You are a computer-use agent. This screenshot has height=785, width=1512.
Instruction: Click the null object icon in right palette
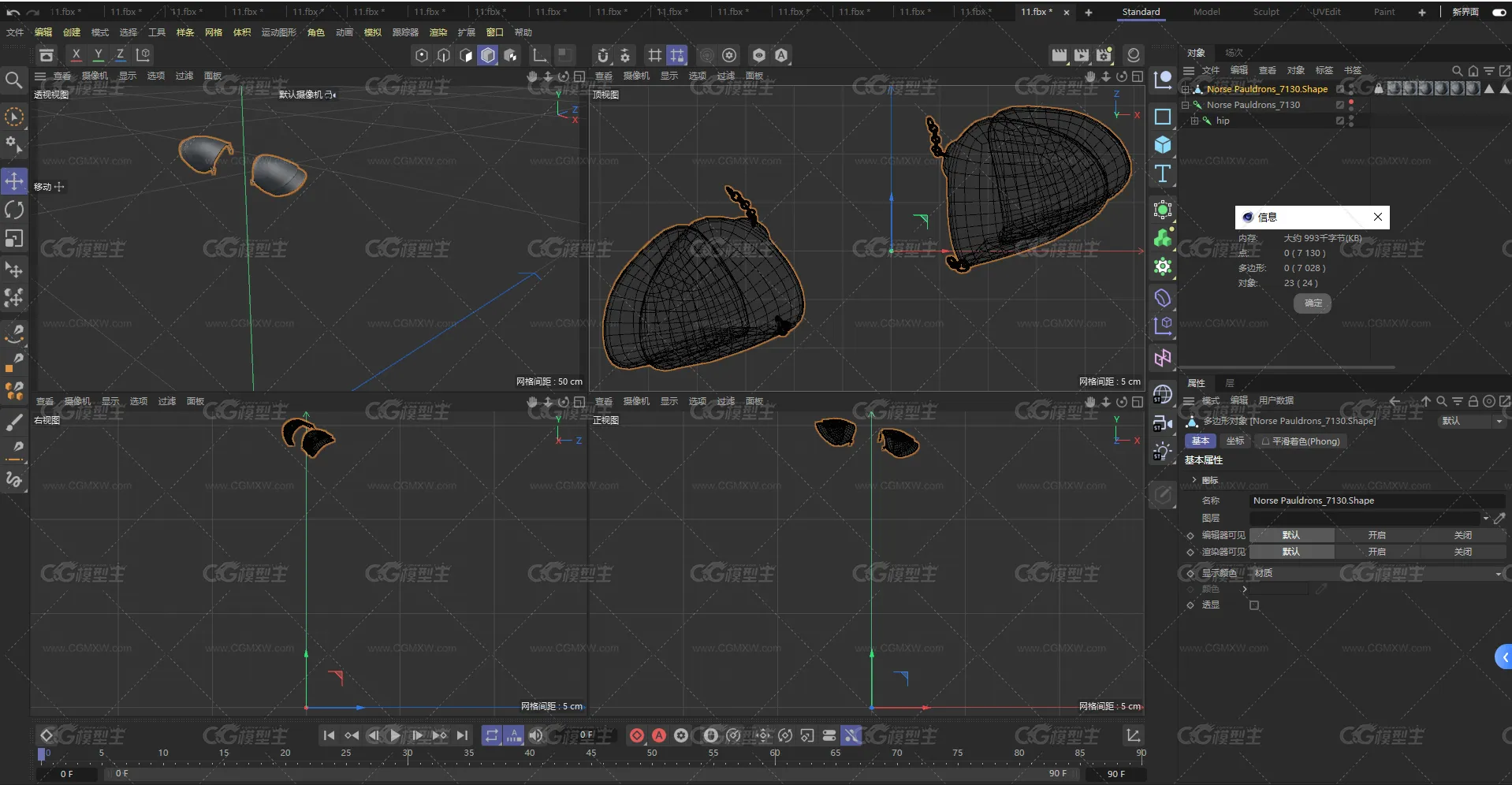click(1163, 80)
